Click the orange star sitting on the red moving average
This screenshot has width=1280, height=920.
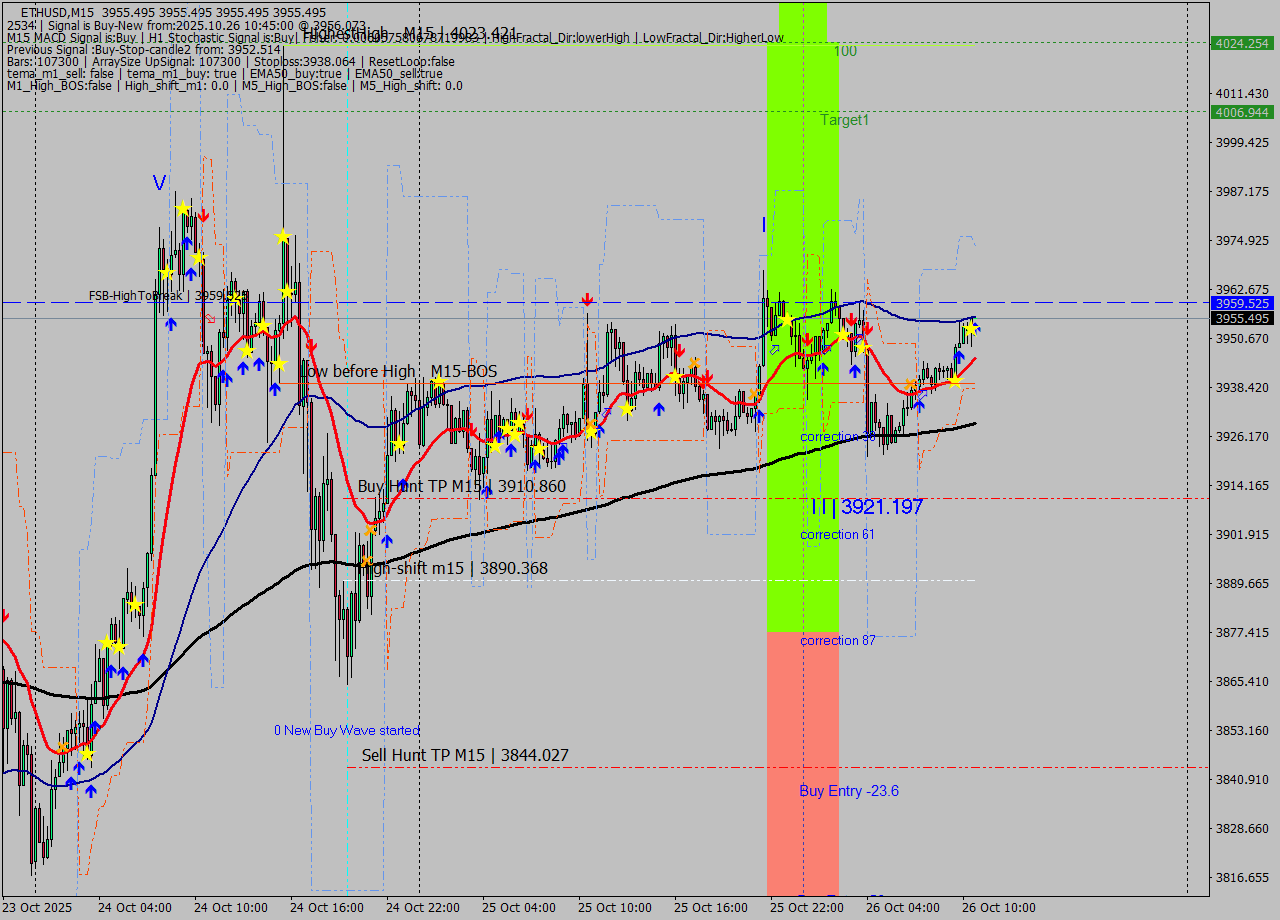point(911,382)
